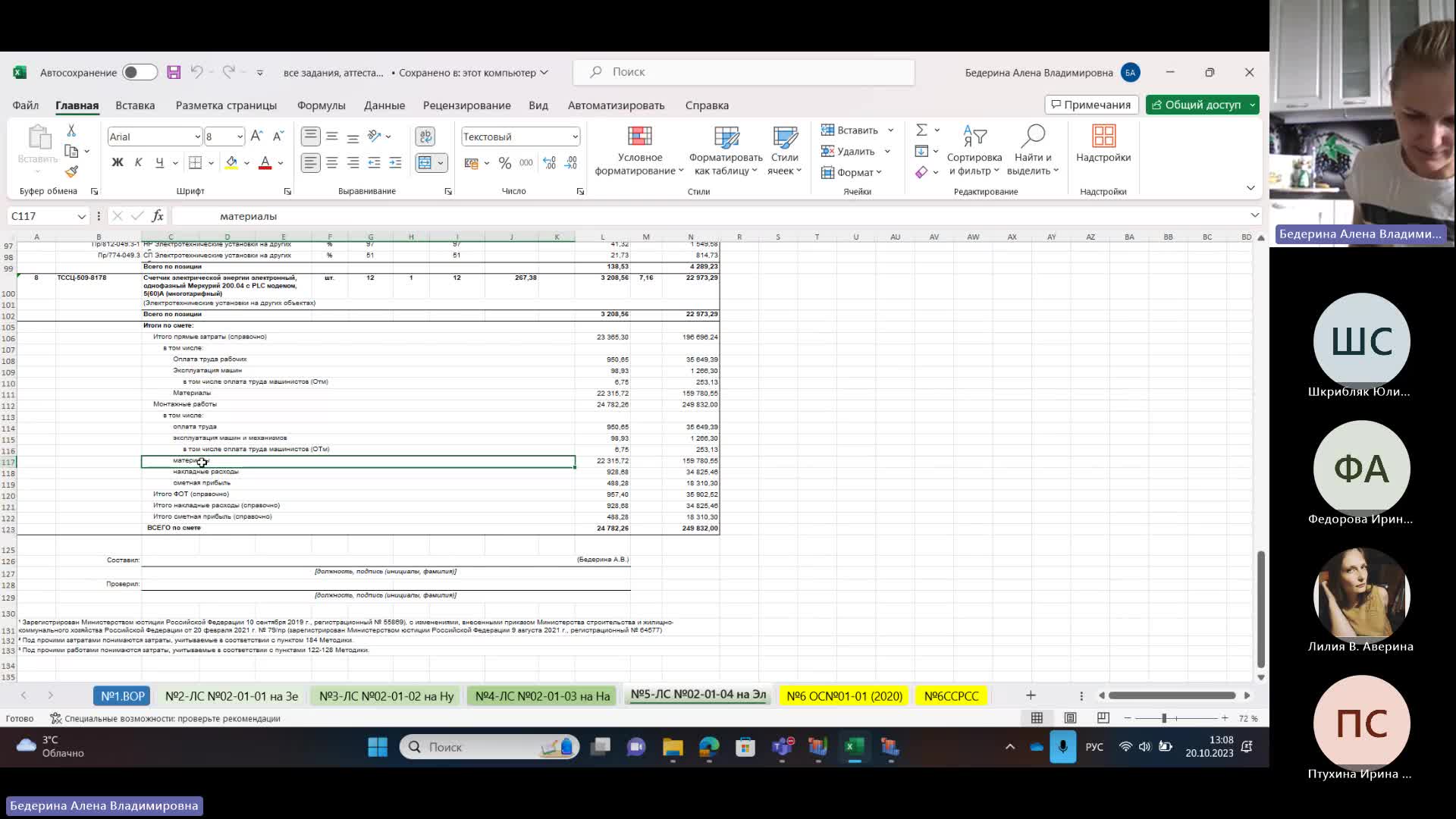Toggle underline formatting (Ч)
Screen dimensions: 1456x819
coord(159,162)
